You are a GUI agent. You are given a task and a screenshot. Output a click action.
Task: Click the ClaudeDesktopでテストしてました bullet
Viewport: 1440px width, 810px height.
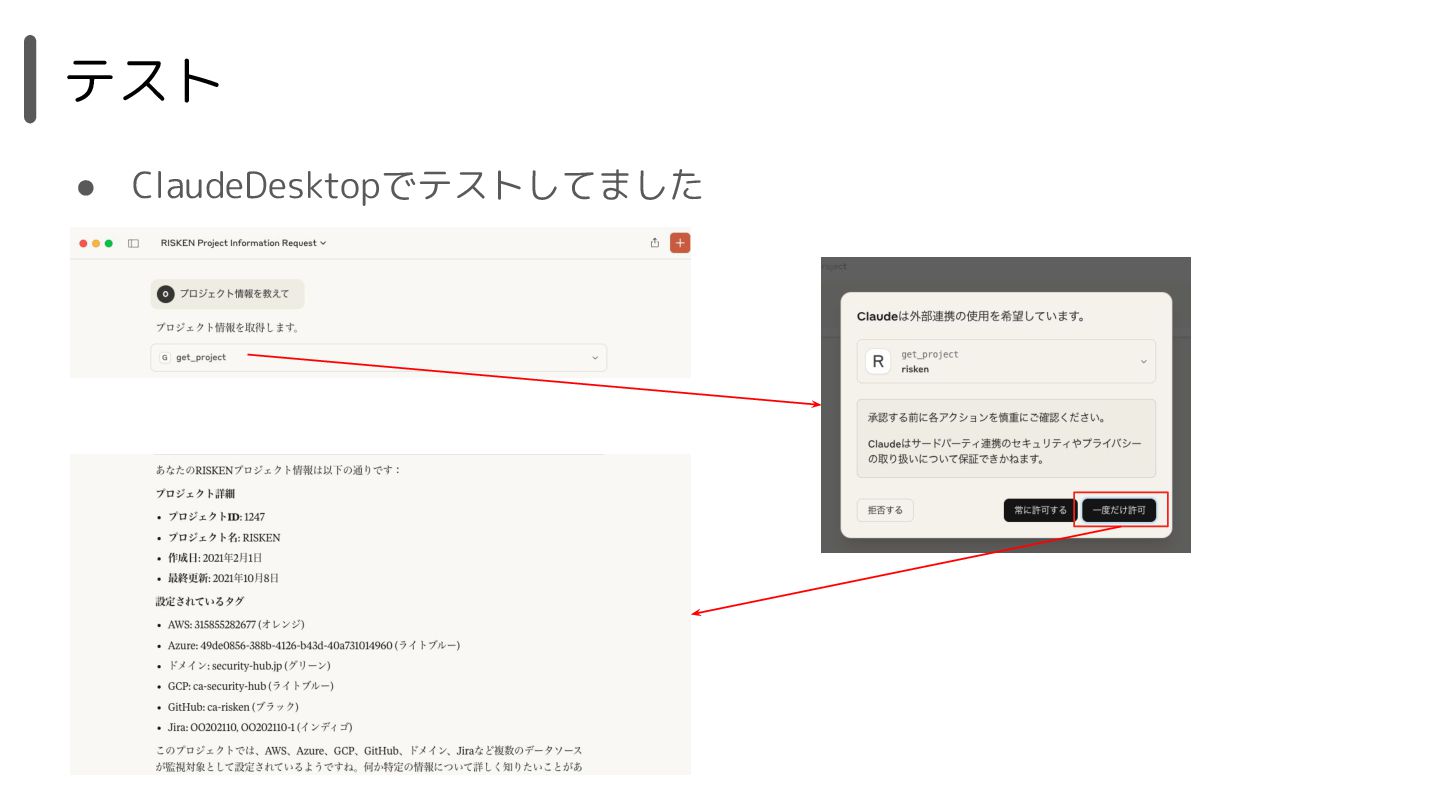(417, 185)
